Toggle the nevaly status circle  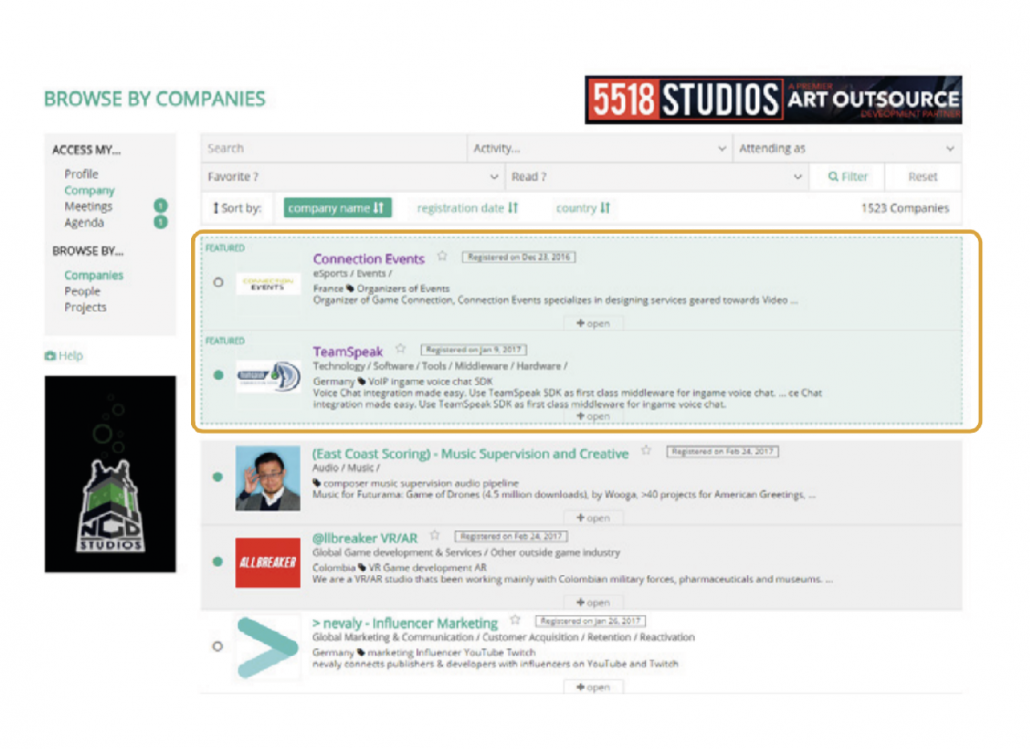pos(217,647)
